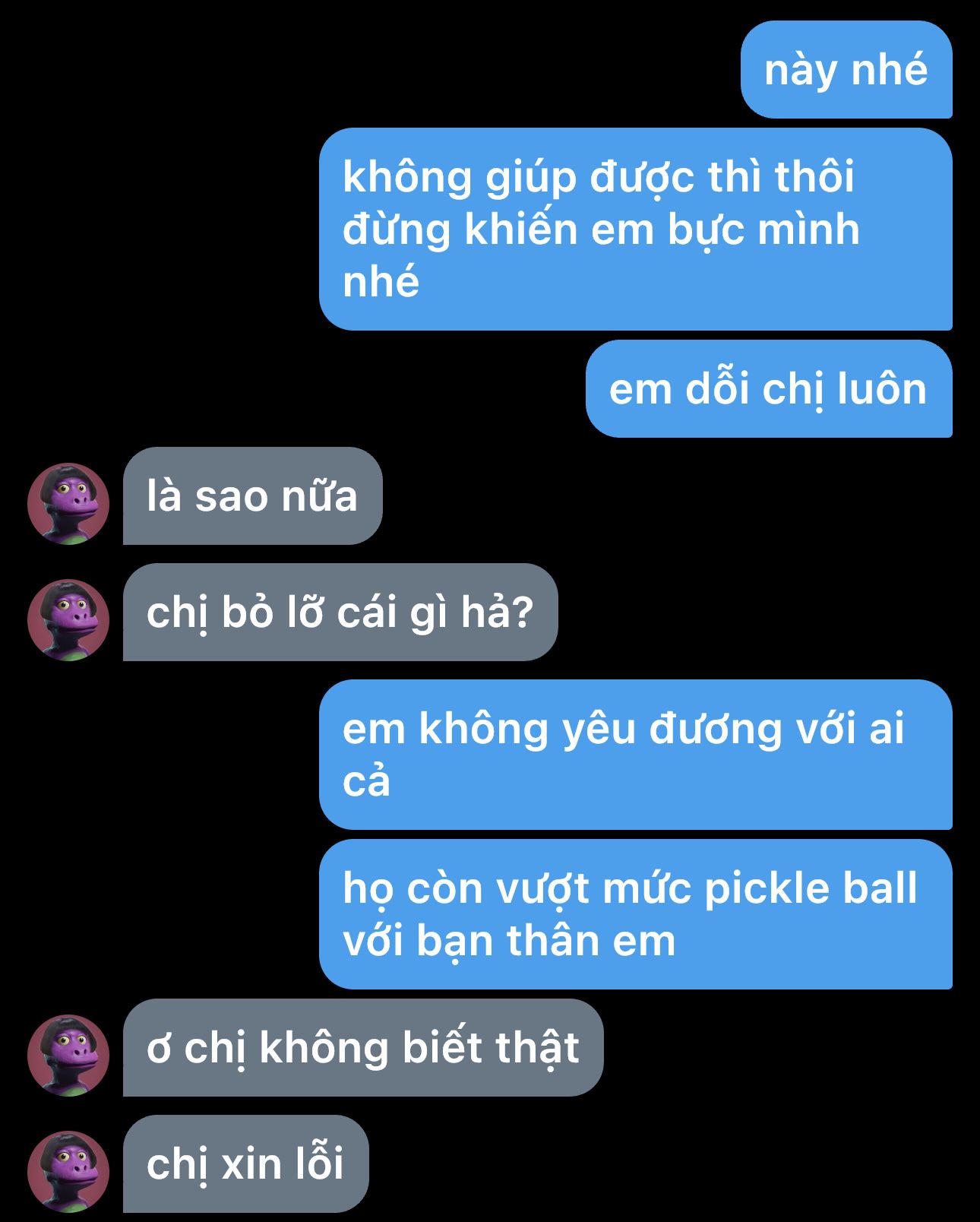Viewport: 980px width, 1222px height.
Task: Open avatar beside "chị xin lỗi" message
Action: click(x=68, y=1172)
